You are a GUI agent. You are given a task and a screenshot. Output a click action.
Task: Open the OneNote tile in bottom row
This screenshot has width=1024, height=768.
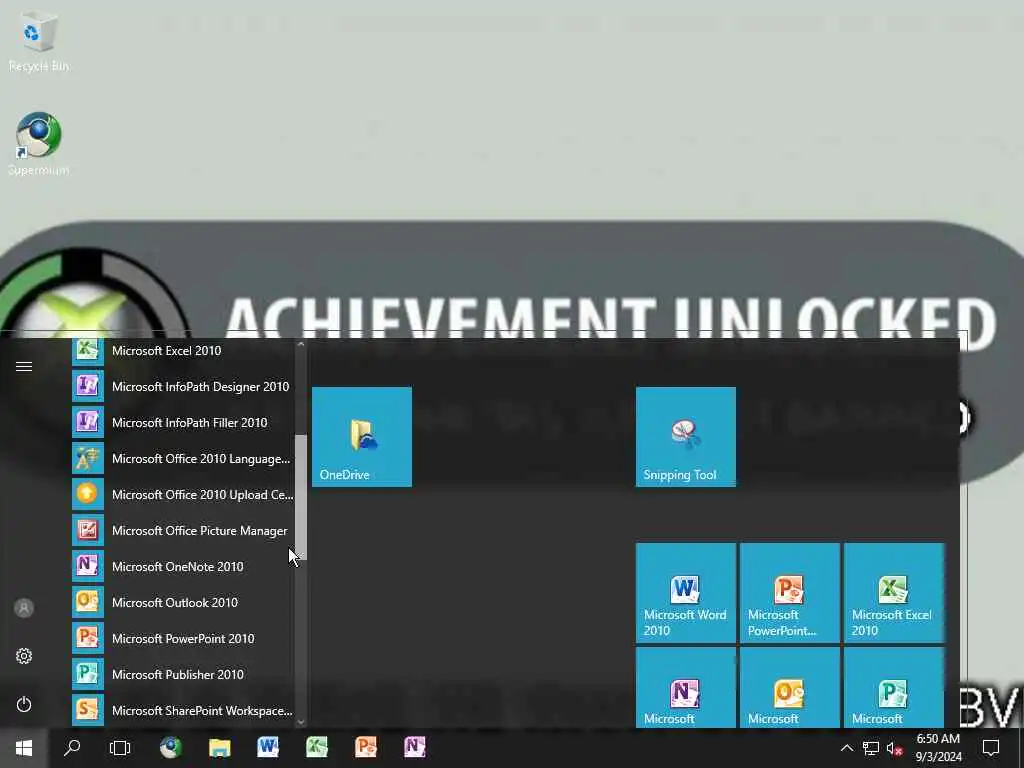coord(686,687)
